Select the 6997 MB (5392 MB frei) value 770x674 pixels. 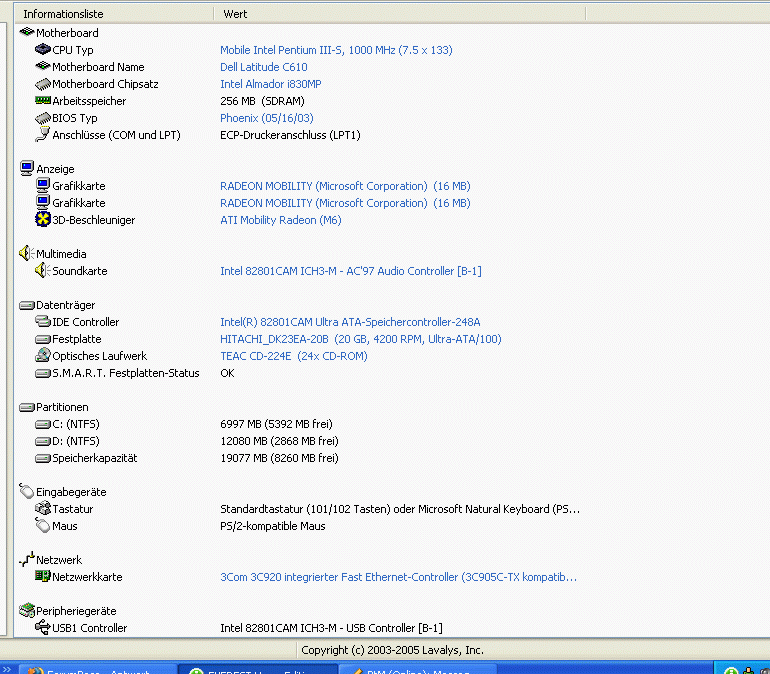(276, 424)
